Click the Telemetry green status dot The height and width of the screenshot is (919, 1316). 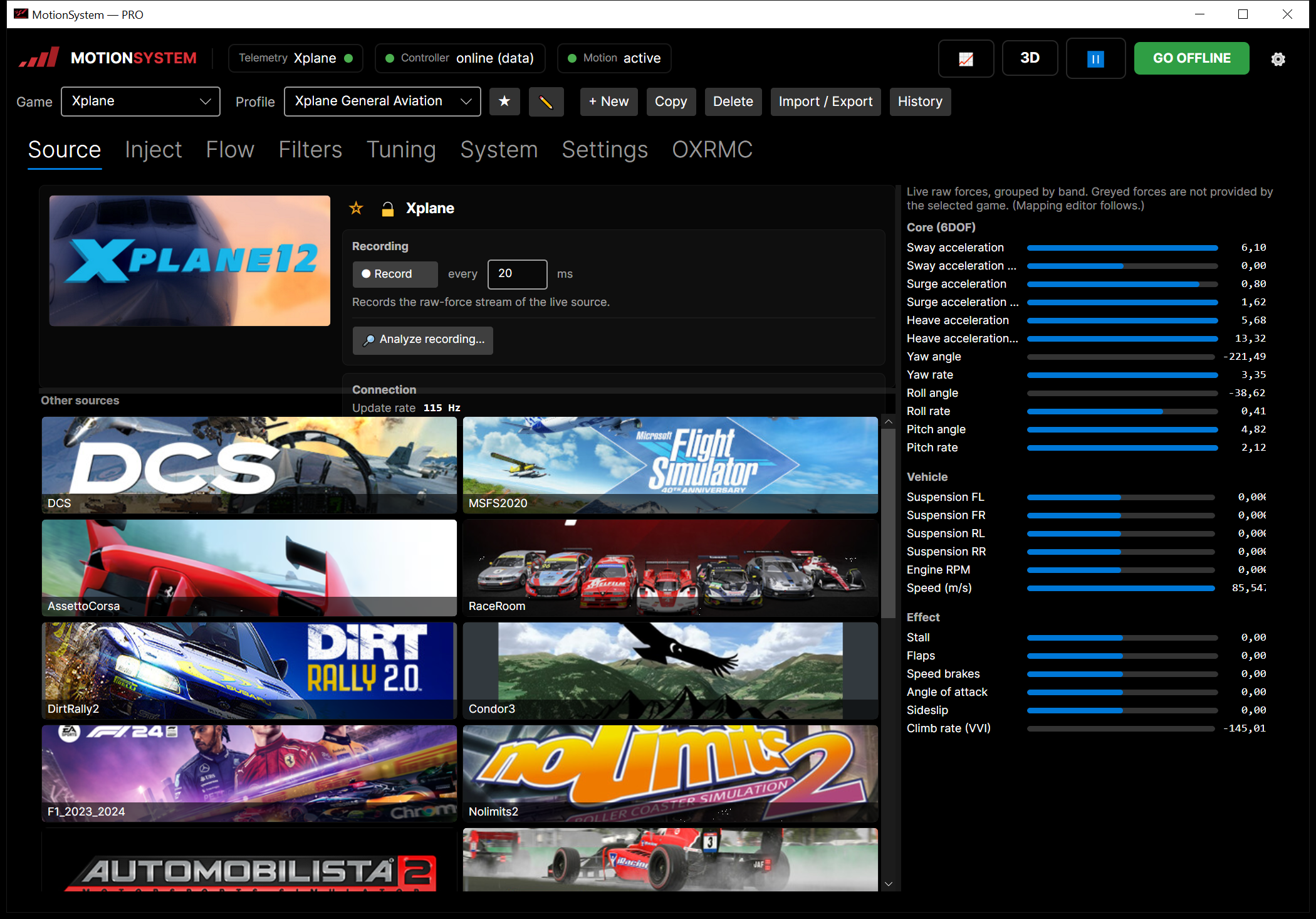[x=349, y=58]
